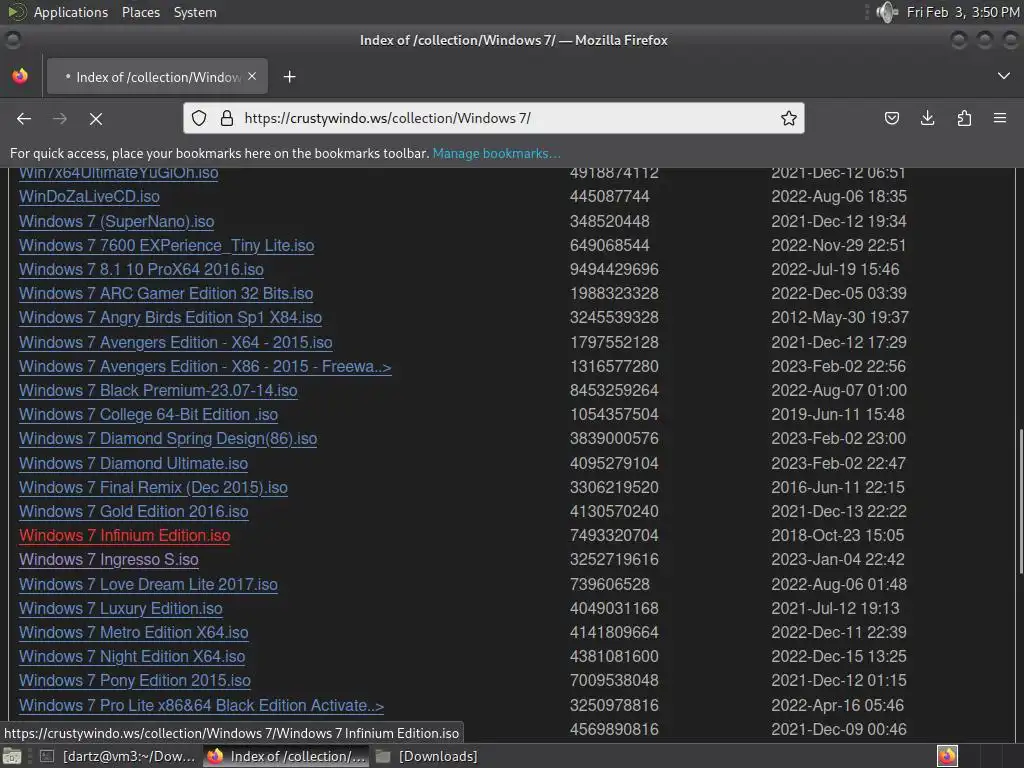
Task: Open the Places menu
Action: [x=141, y=12]
